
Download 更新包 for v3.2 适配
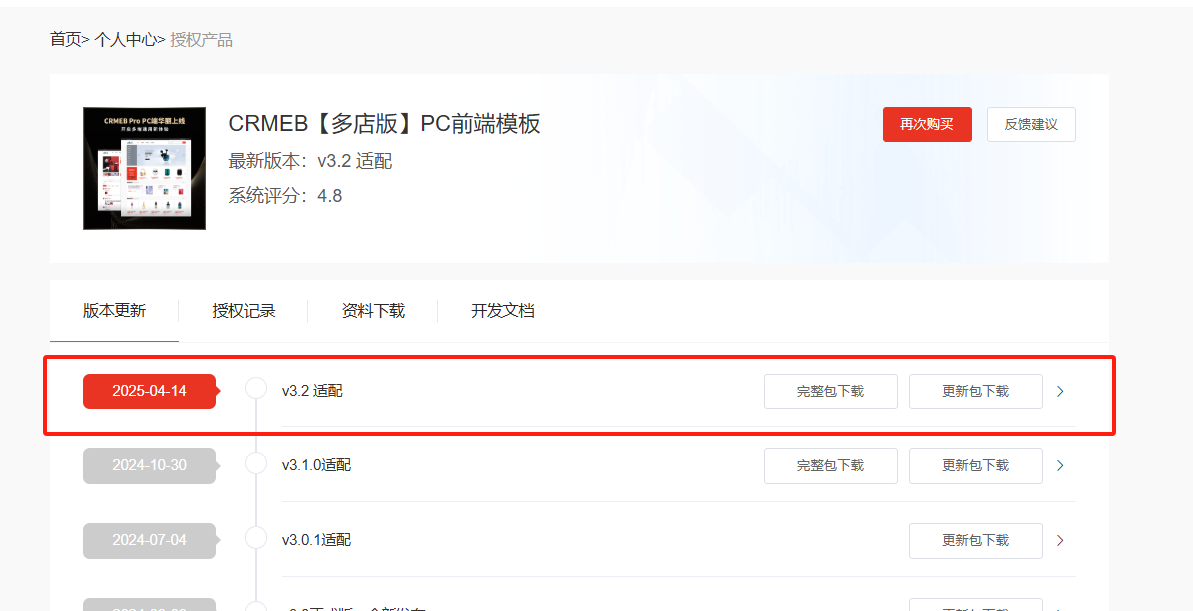[975, 391]
